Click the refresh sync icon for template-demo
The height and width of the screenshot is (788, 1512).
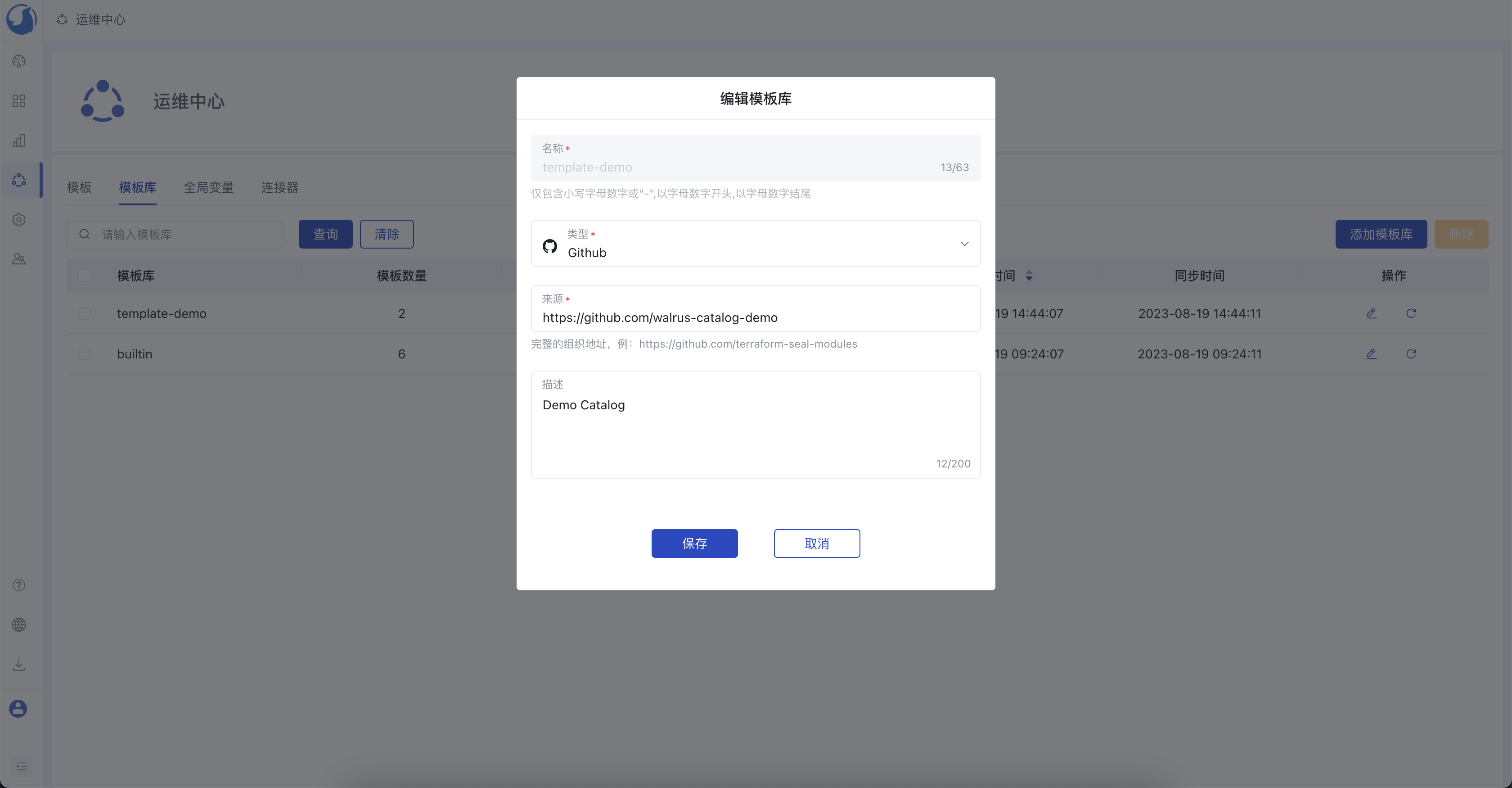pos(1411,313)
